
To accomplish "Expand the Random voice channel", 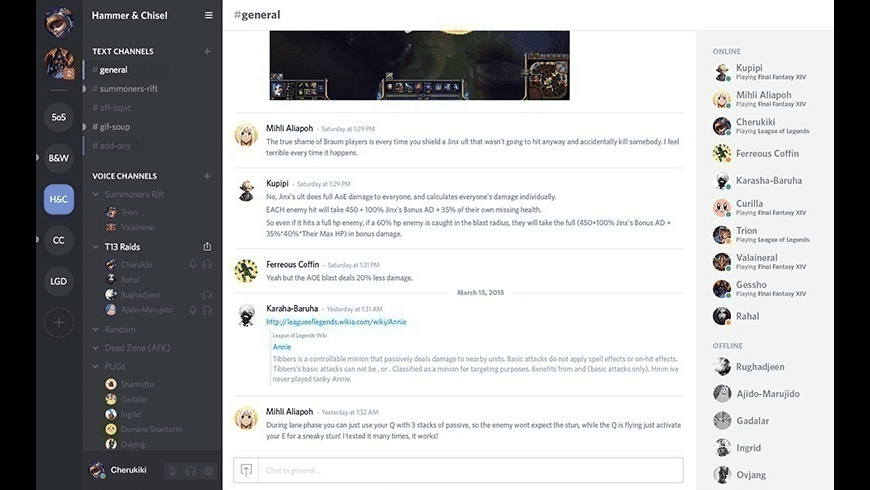I will click(x=95, y=329).
